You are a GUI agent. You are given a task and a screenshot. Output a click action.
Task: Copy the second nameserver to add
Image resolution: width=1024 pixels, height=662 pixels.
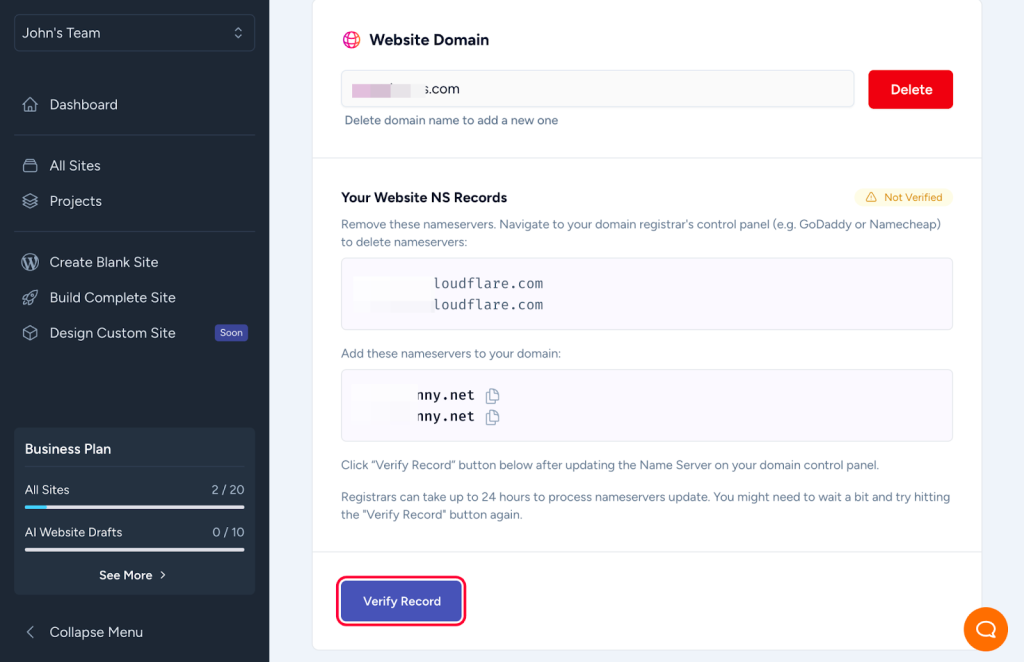coord(492,417)
